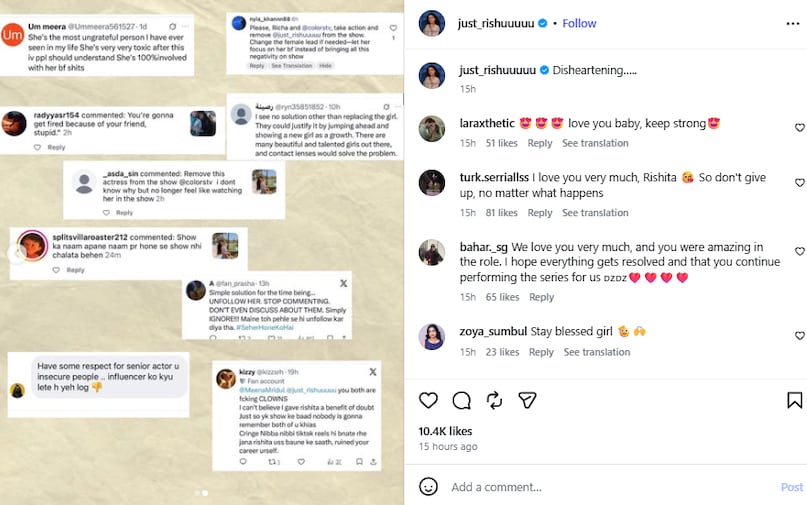Image resolution: width=807 pixels, height=505 pixels.
Task: Like turk.serriallss's comment heart
Action: click(x=799, y=183)
